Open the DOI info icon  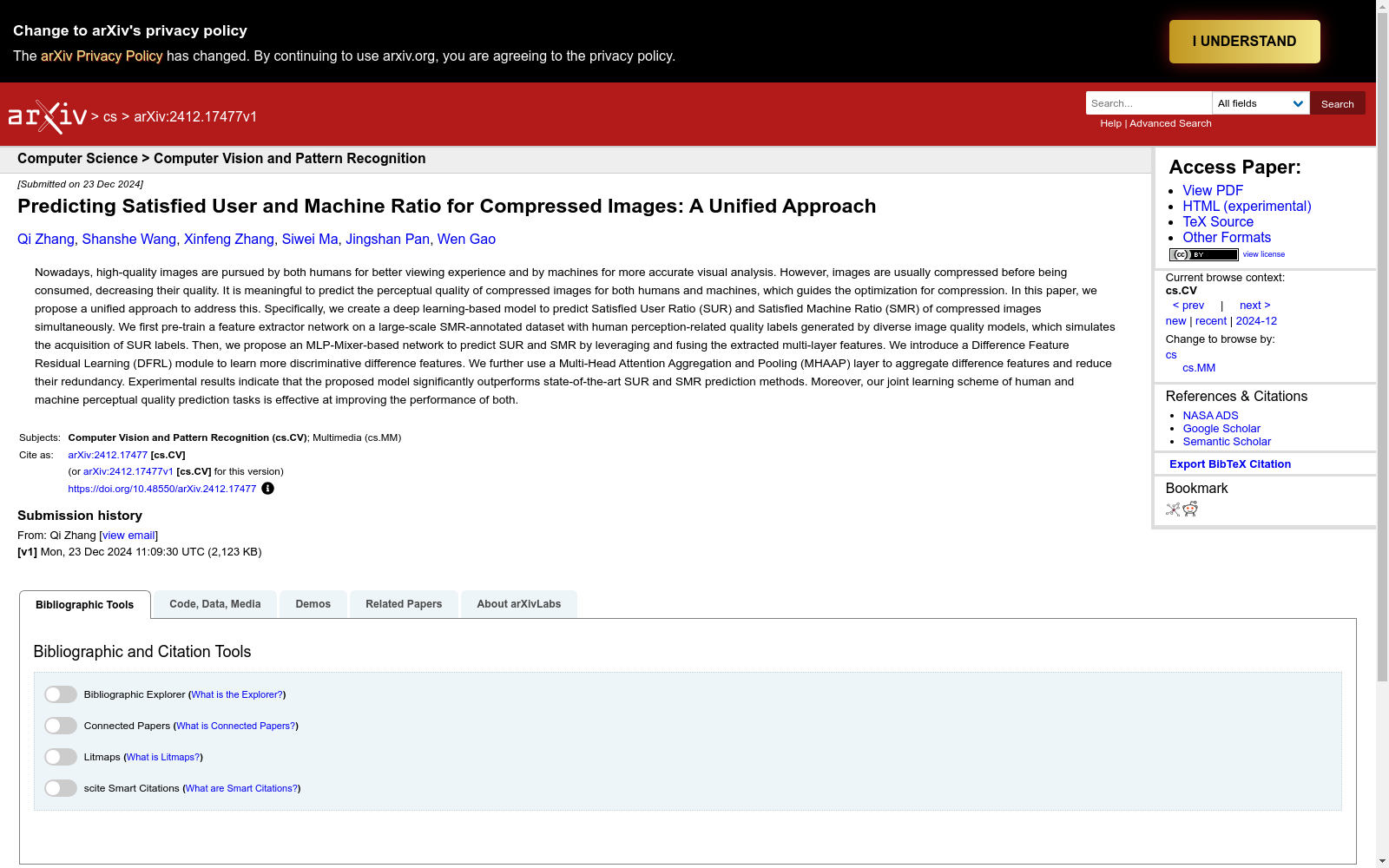click(267, 489)
